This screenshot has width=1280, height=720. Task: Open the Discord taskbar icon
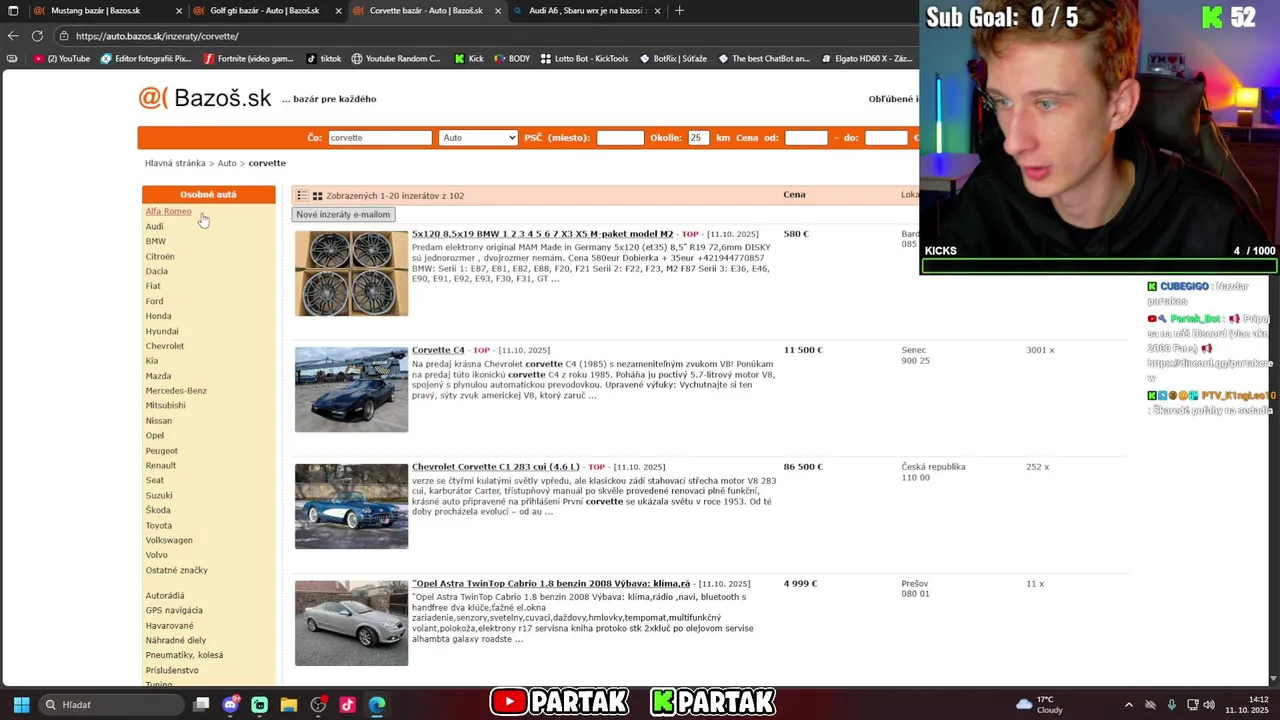click(230, 705)
